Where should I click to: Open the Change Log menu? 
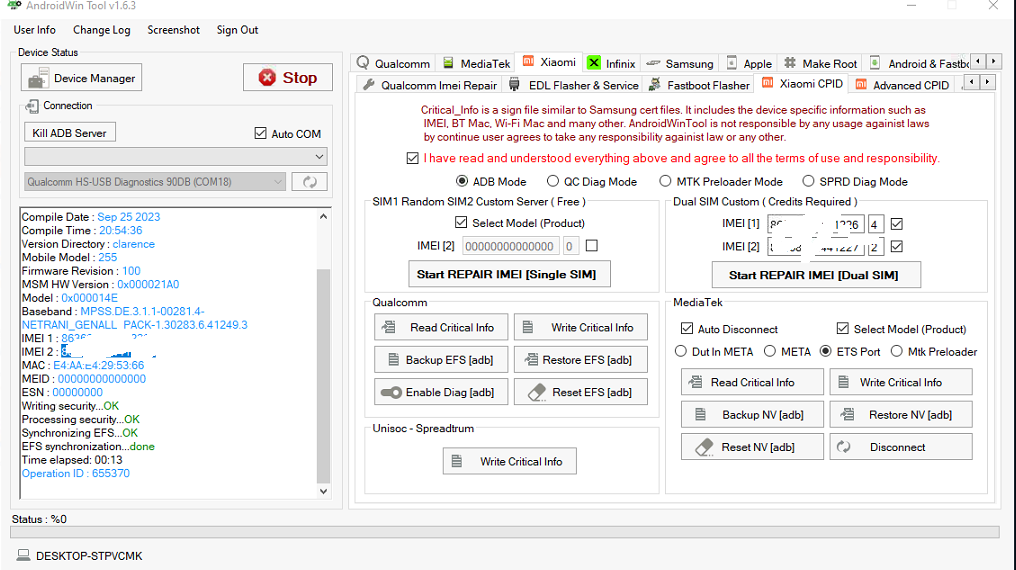[x=102, y=30]
